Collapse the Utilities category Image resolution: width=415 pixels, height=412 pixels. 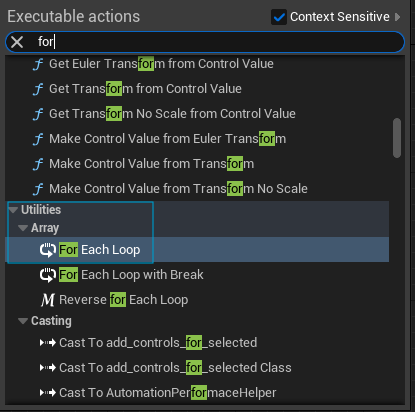coord(14,210)
